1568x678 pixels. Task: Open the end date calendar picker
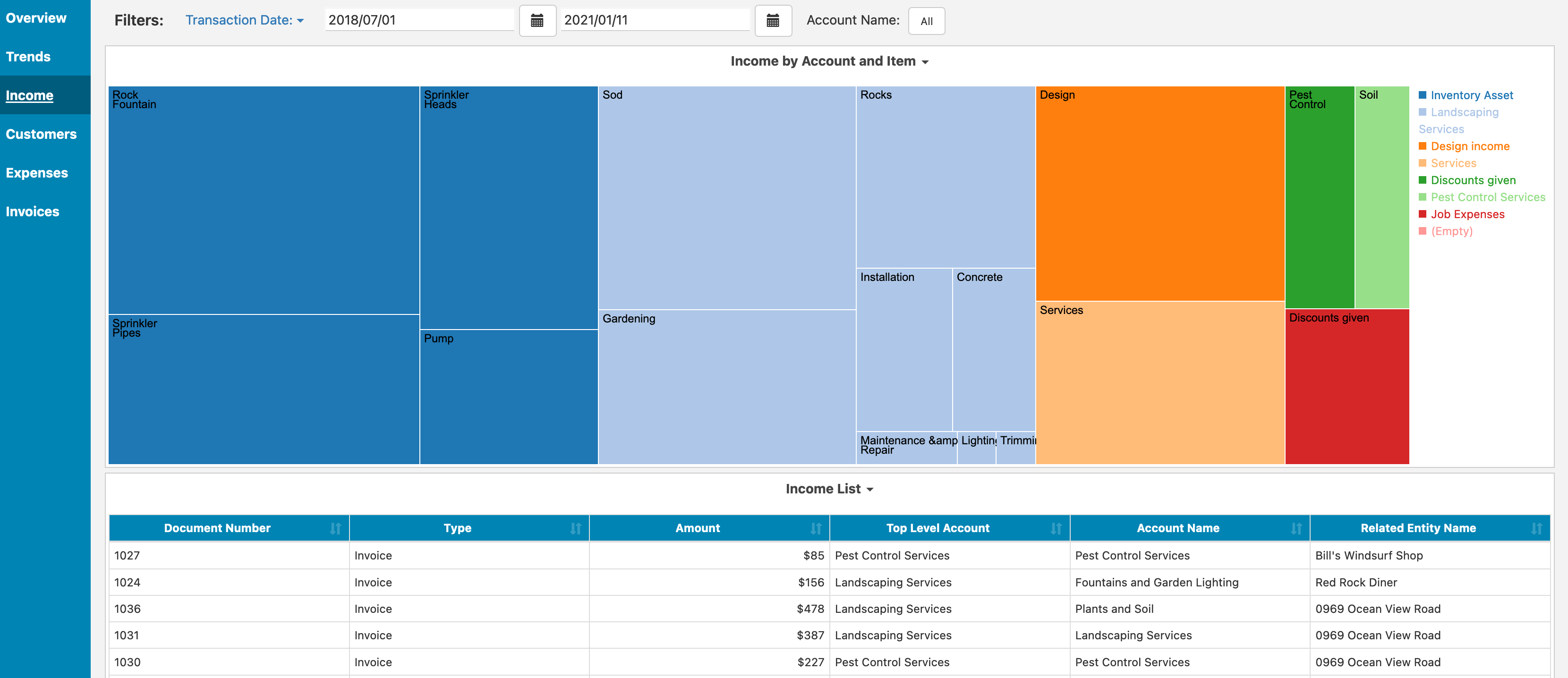[x=773, y=21]
